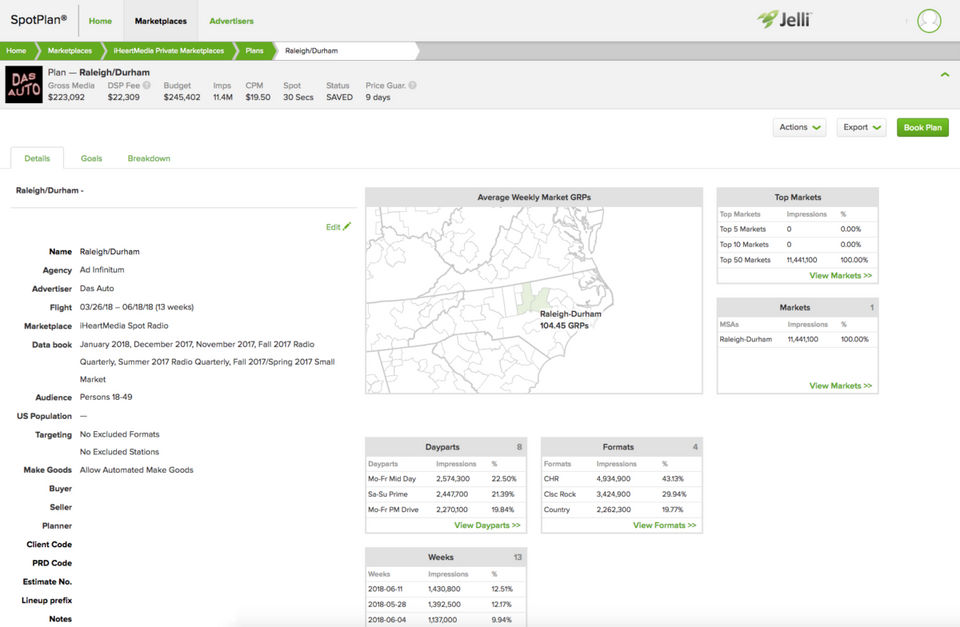Click the DSP Fee help icon

pos(147,85)
